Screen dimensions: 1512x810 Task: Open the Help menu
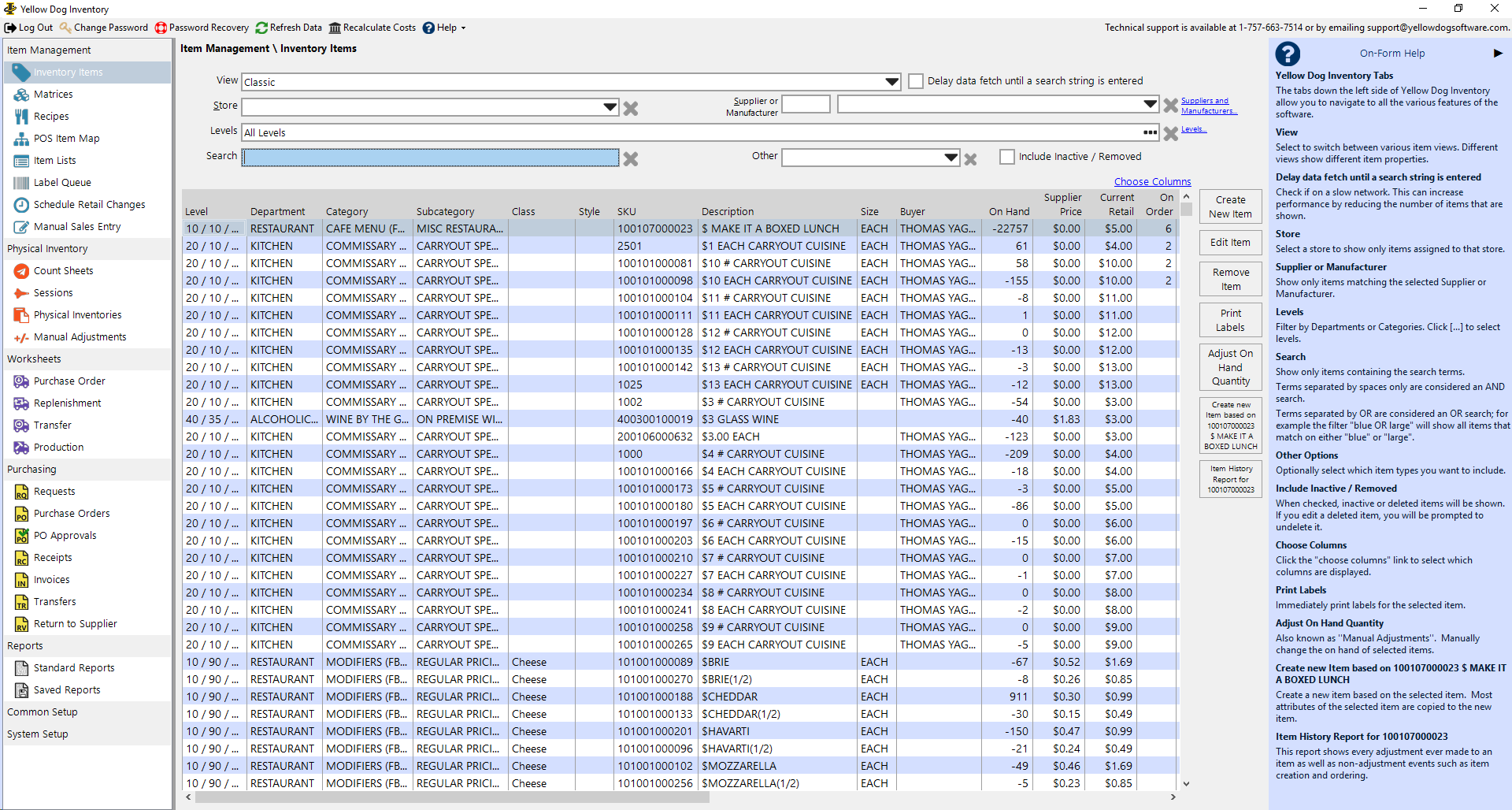pyautogui.click(x=445, y=28)
